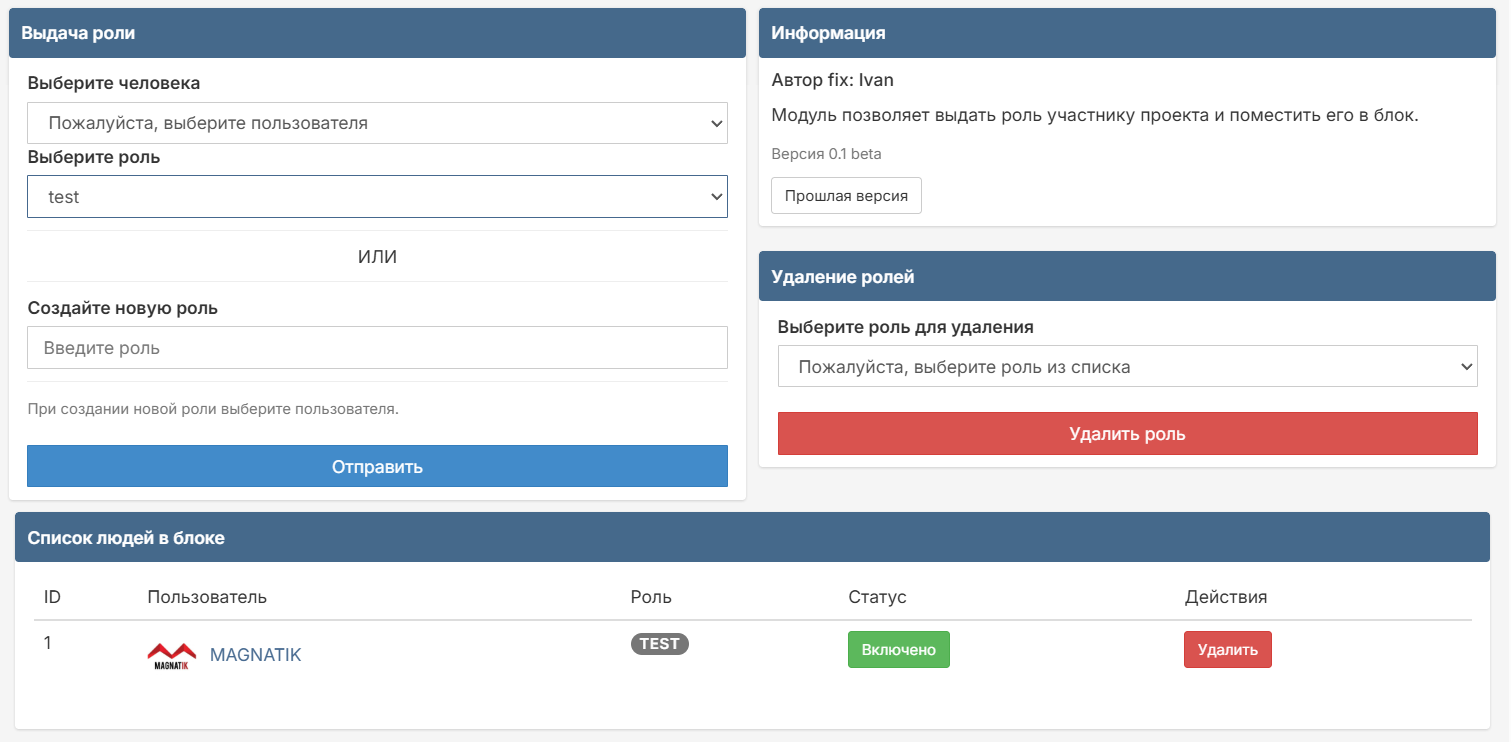Viewport: 1511px width, 742px height.
Task: Open the Выберите человека user dropdown
Action: click(x=377, y=123)
